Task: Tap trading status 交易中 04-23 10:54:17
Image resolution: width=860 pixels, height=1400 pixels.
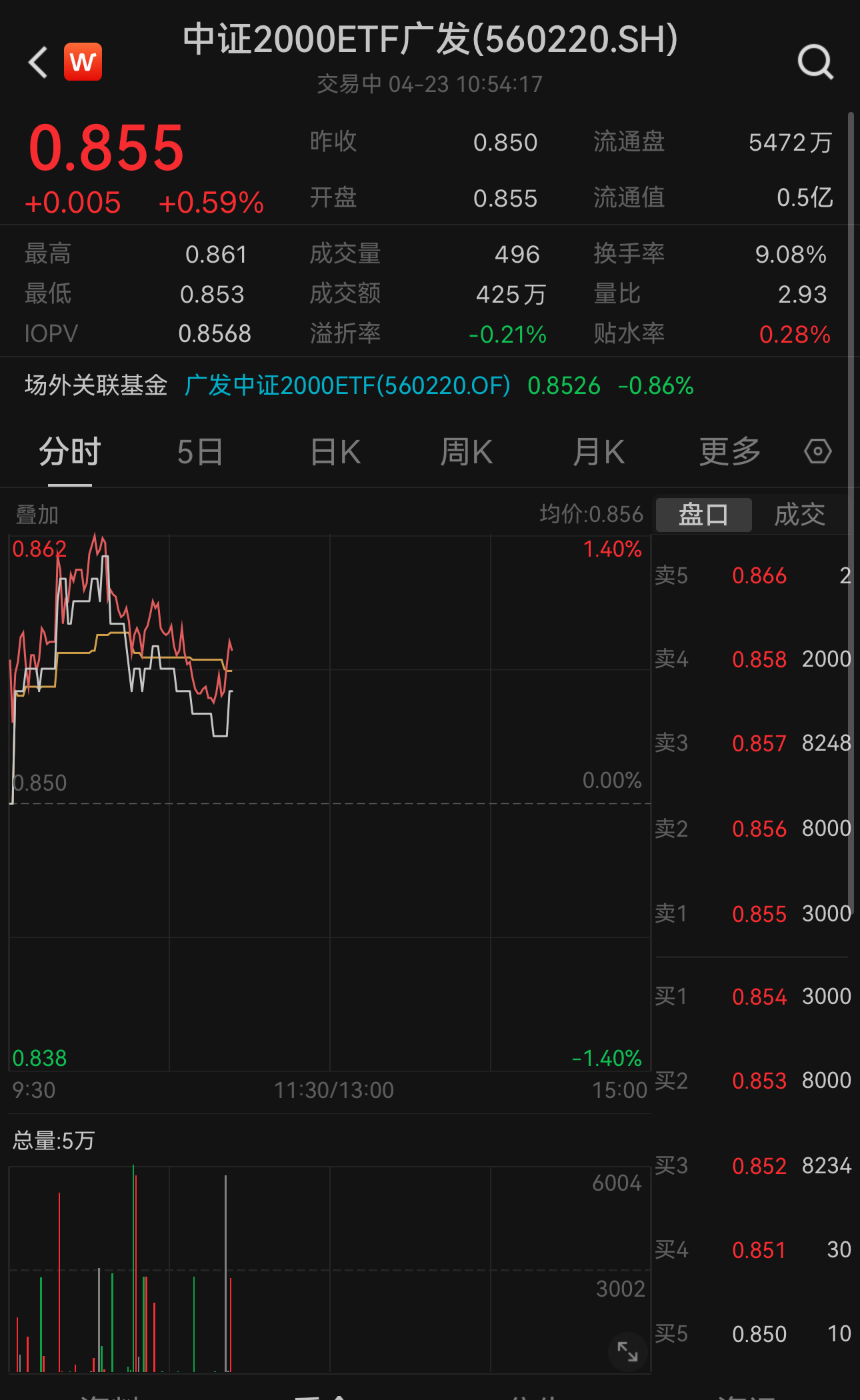Action: (x=430, y=84)
